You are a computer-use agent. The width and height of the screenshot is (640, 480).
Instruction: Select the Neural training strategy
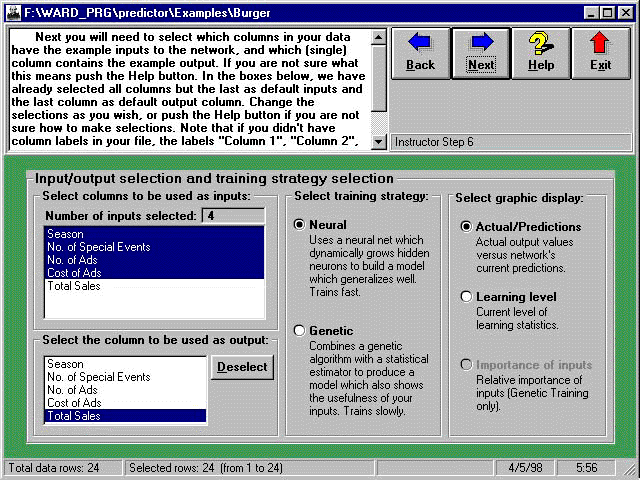[300, 225]
